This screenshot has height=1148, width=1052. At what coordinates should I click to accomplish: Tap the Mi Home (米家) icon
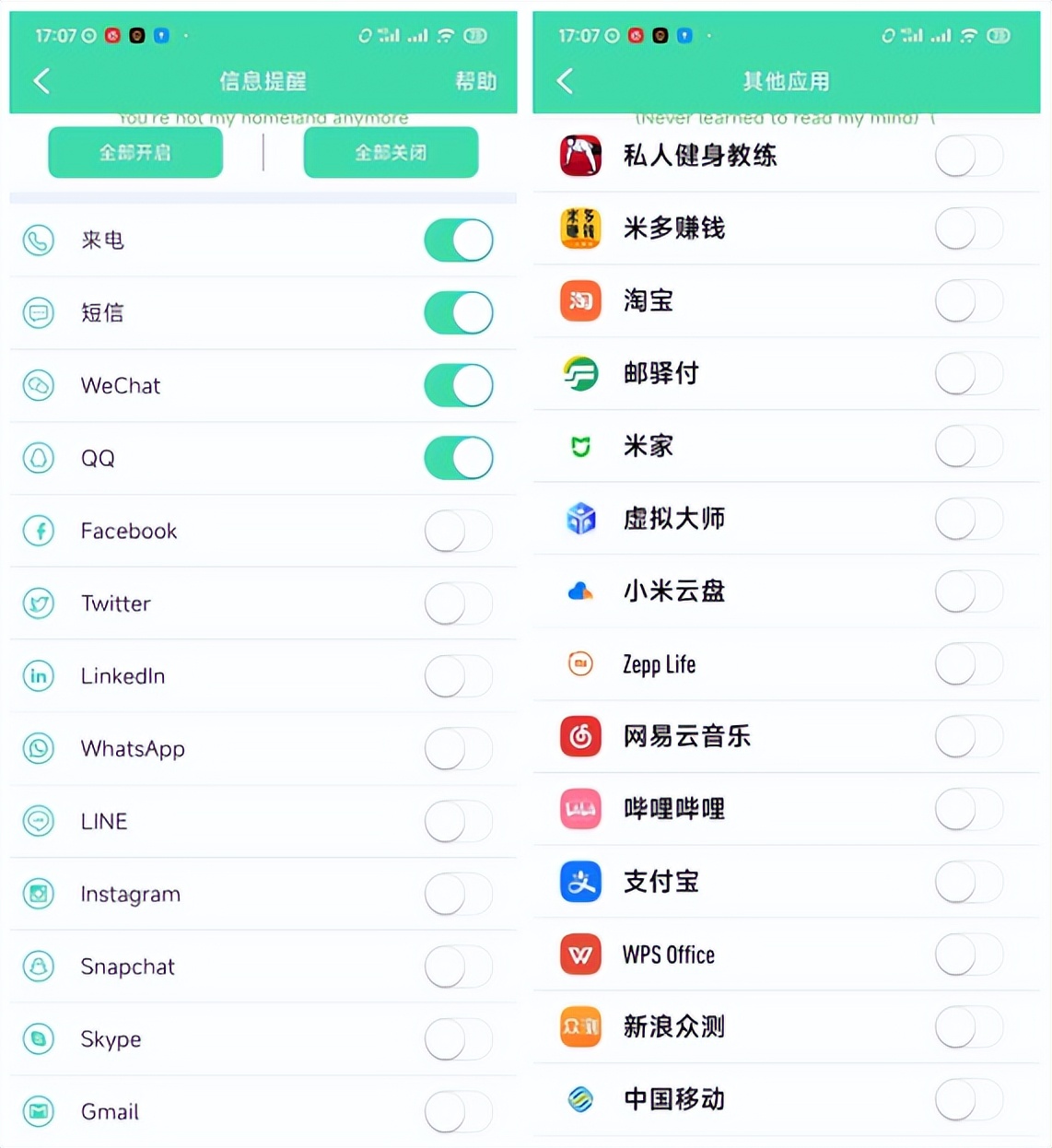pos(580,446)
